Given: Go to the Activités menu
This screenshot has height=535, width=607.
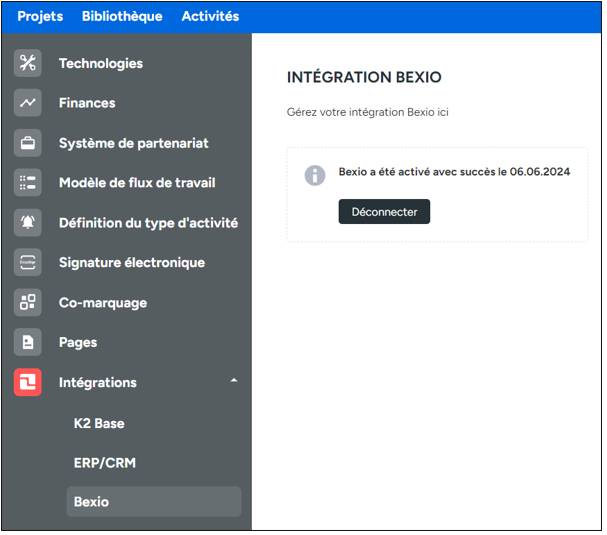Looking at the screenshot, I should point(210,16).
